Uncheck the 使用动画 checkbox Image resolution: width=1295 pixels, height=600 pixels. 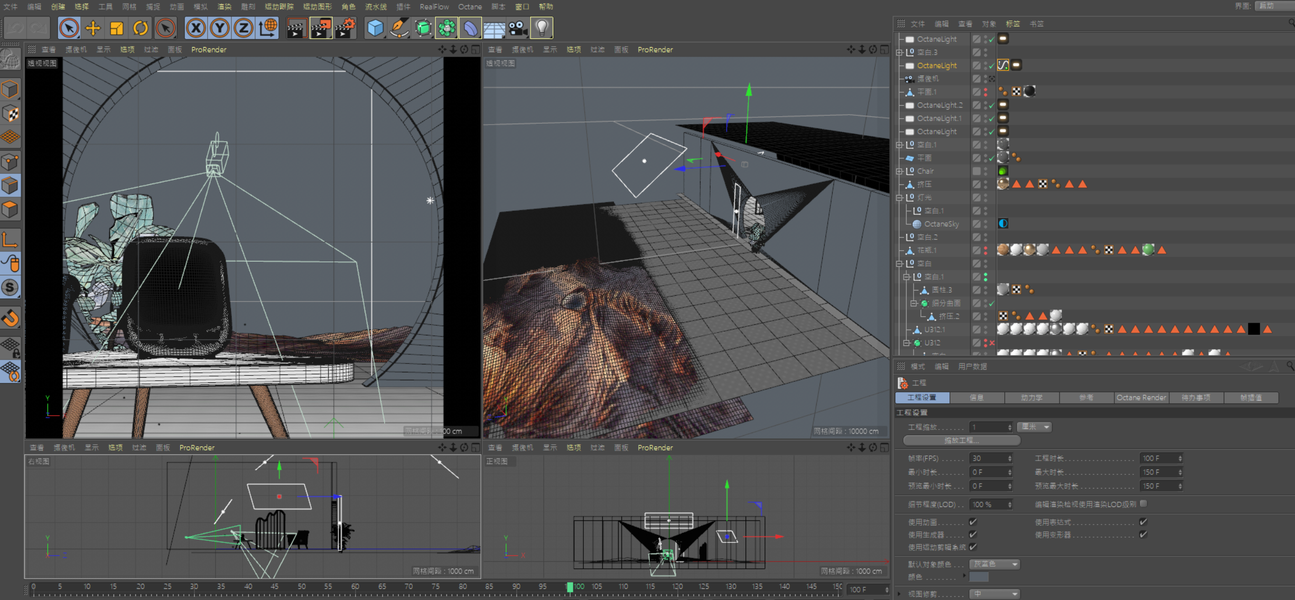973,522
